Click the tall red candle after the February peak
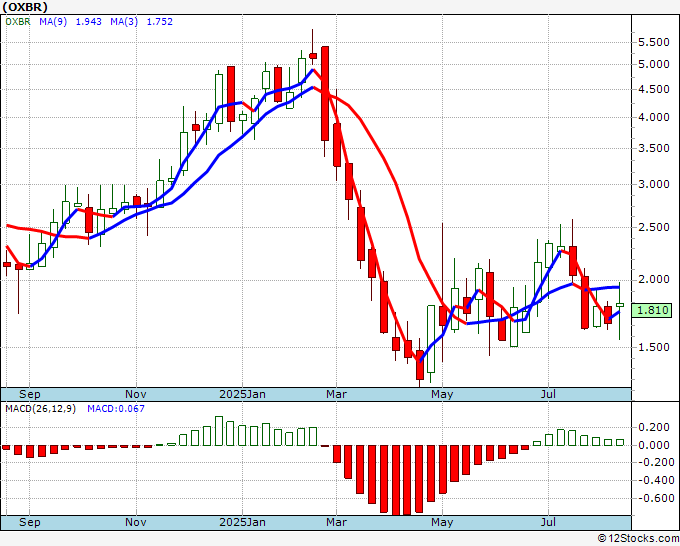Image resolution: width=680 pixels, height=546 pixels. coord(325,93)
